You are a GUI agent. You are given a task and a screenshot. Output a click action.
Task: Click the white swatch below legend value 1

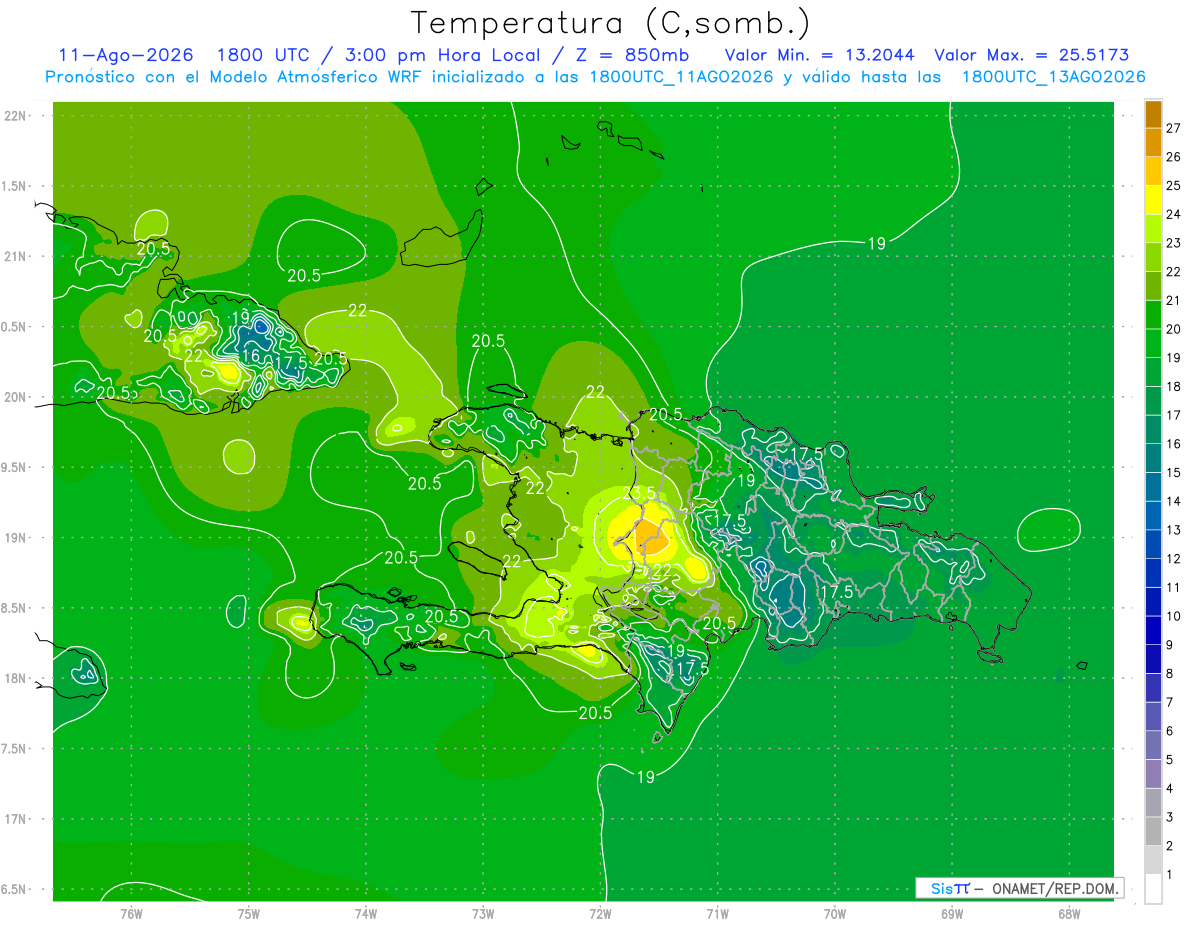(x=1153, y=889)
